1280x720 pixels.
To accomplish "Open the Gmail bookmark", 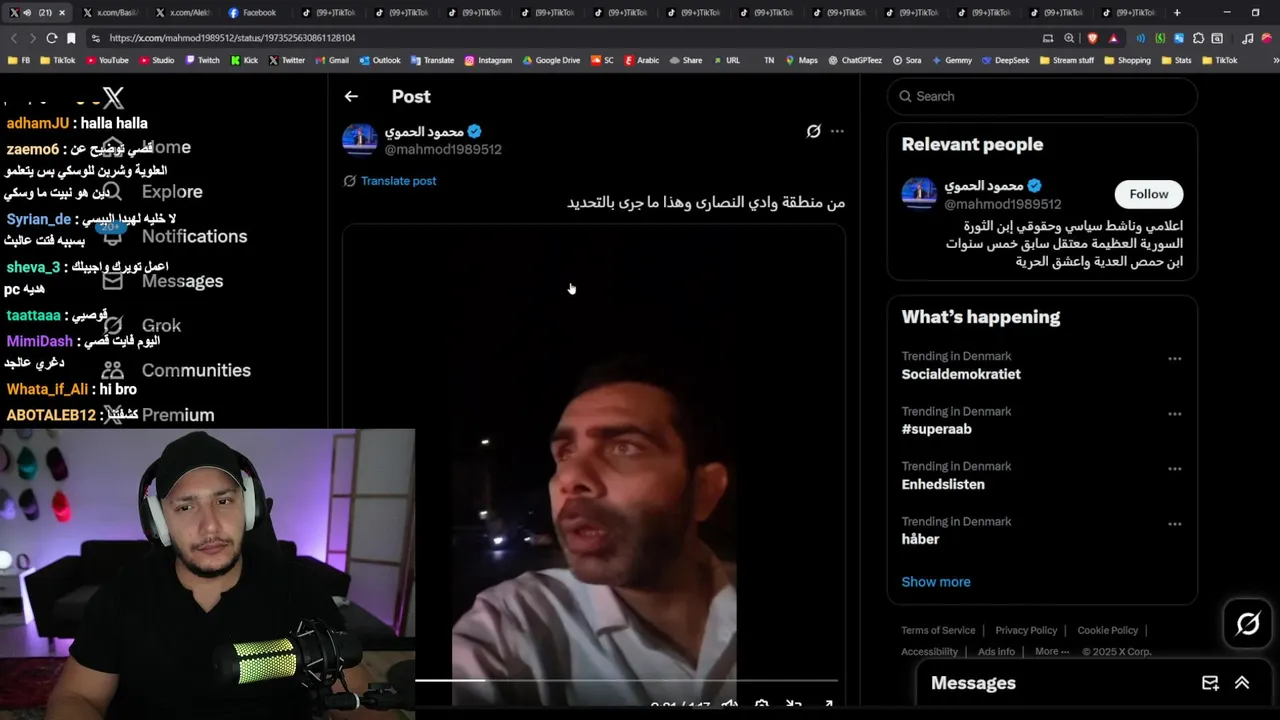I will tap(331, 60).
